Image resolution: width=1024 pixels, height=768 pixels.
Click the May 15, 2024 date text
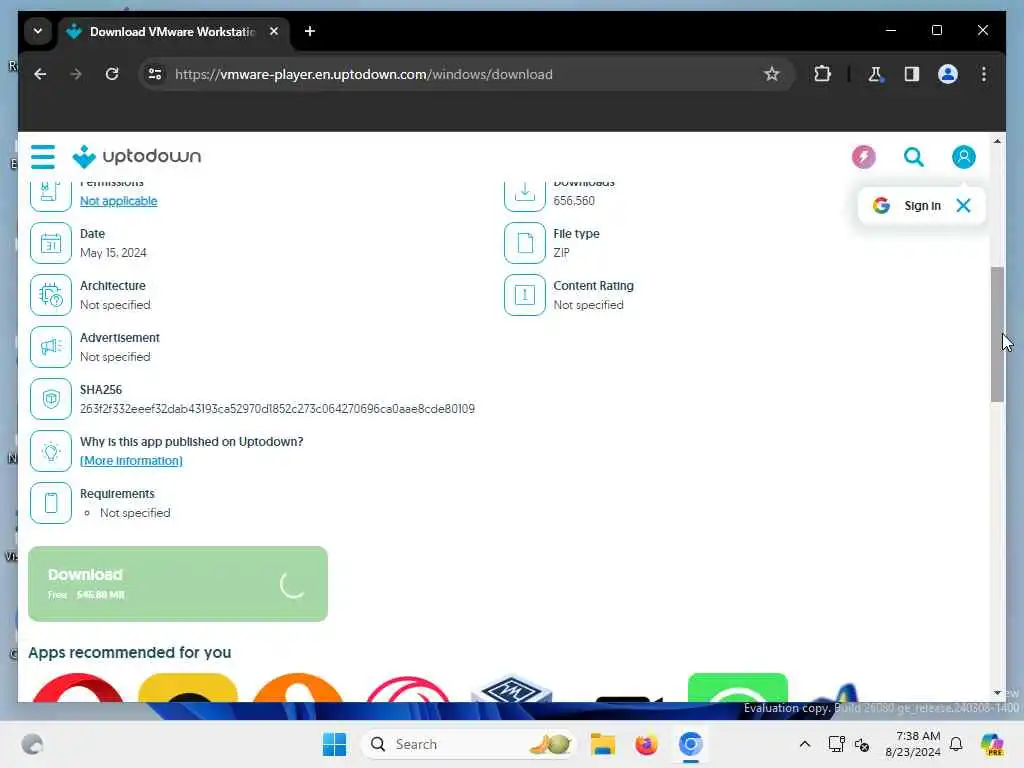[x=113, y=253]
